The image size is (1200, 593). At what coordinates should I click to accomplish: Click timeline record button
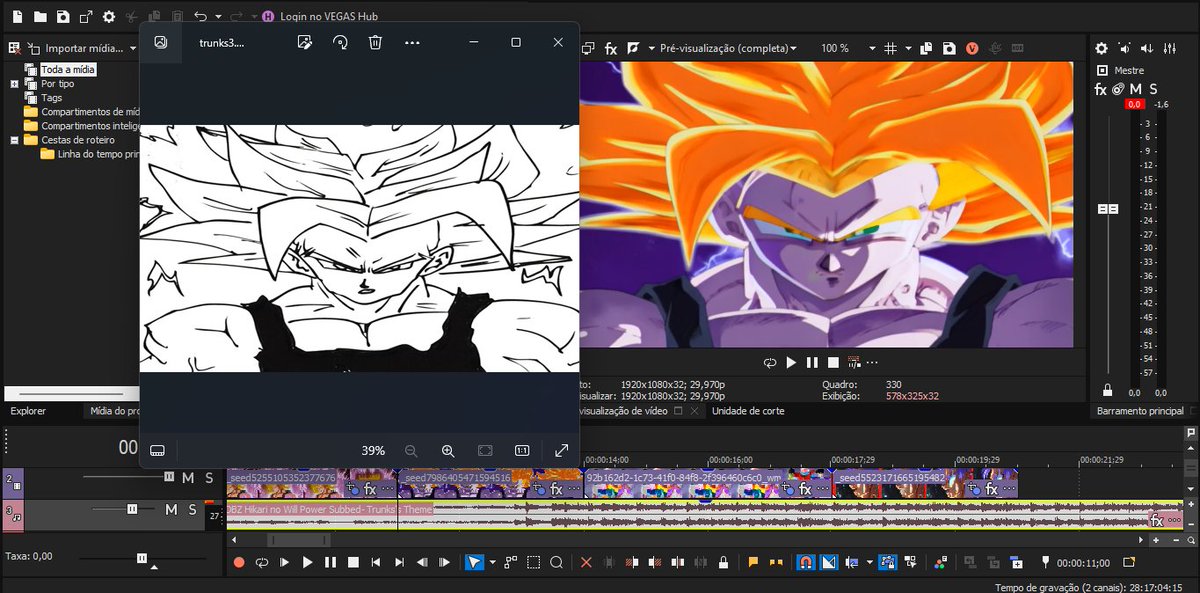pos(239,563)
